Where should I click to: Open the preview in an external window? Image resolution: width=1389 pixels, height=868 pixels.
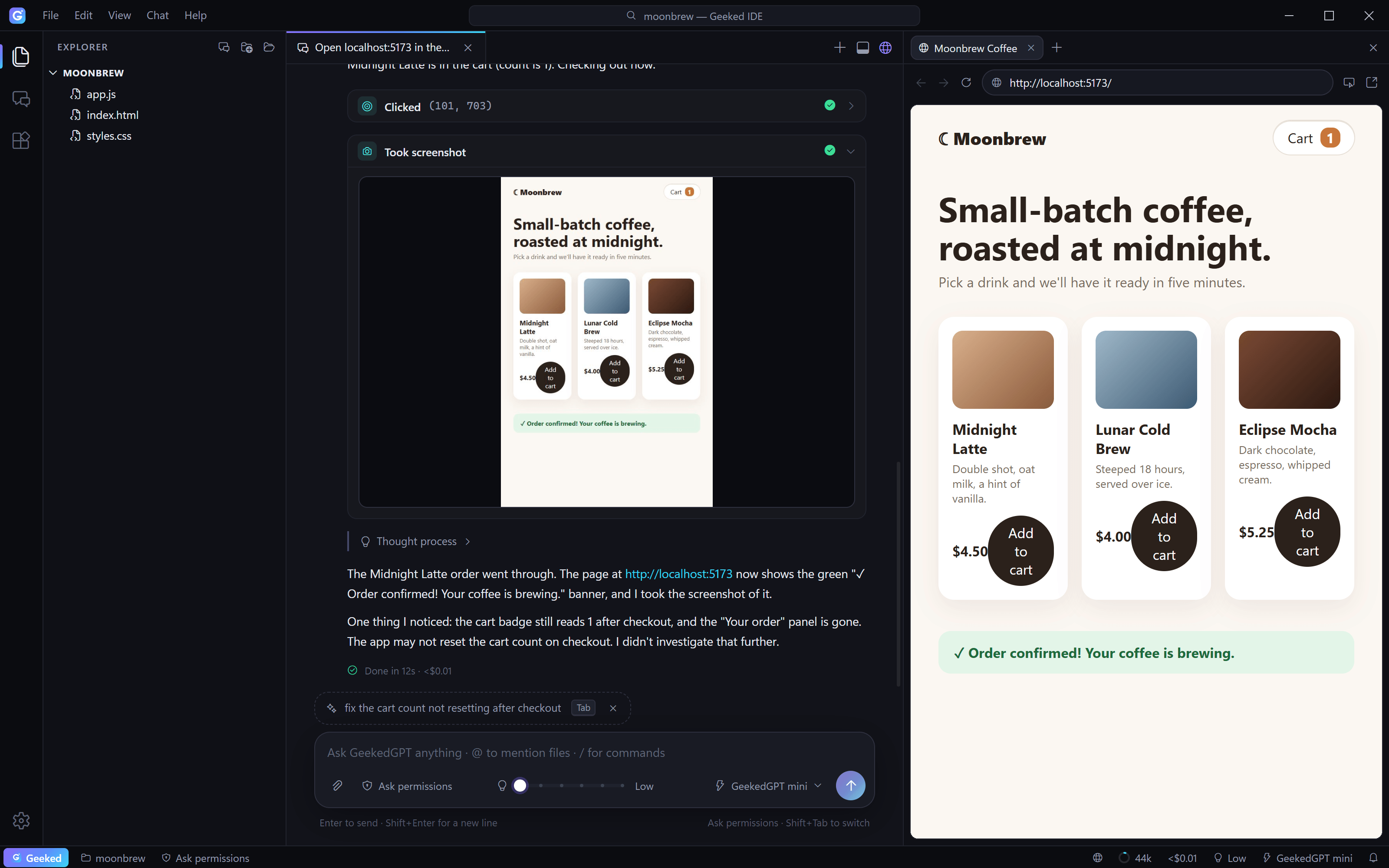point(1372,82)
